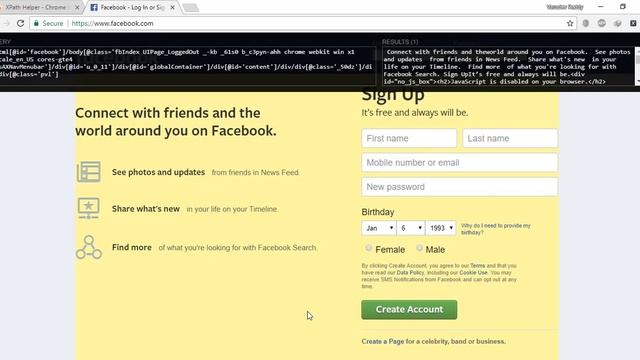Close the Facebook Log In tab

click(x=172, y=7)
